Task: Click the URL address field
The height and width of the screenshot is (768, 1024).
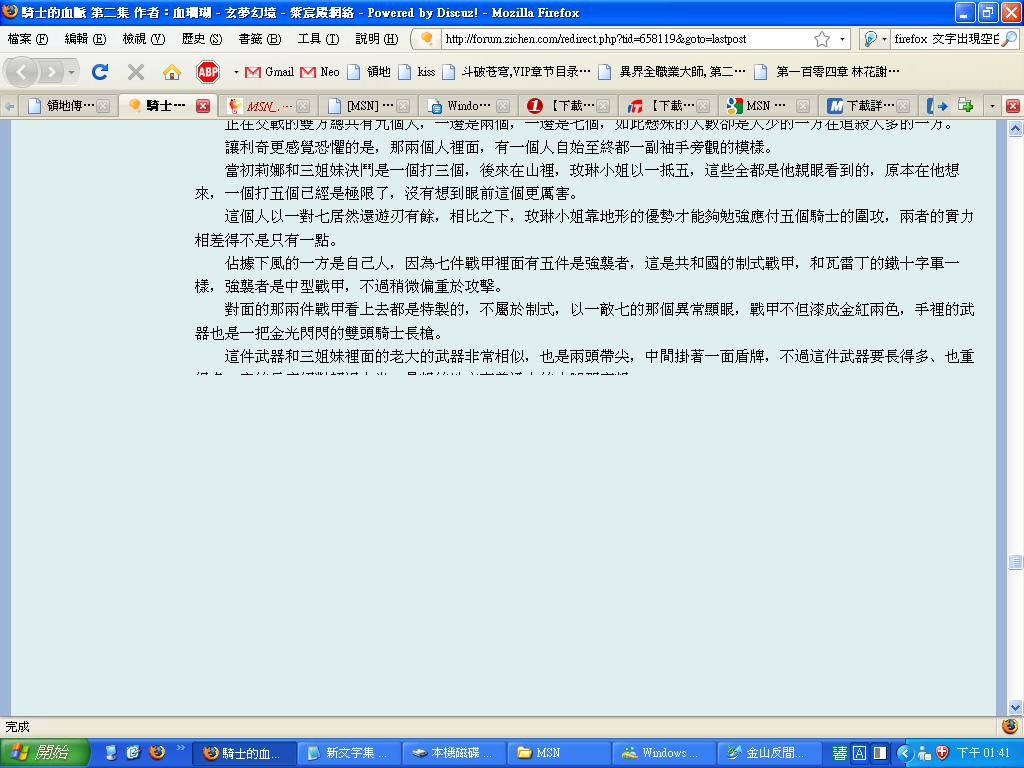Action: (620, 39)
